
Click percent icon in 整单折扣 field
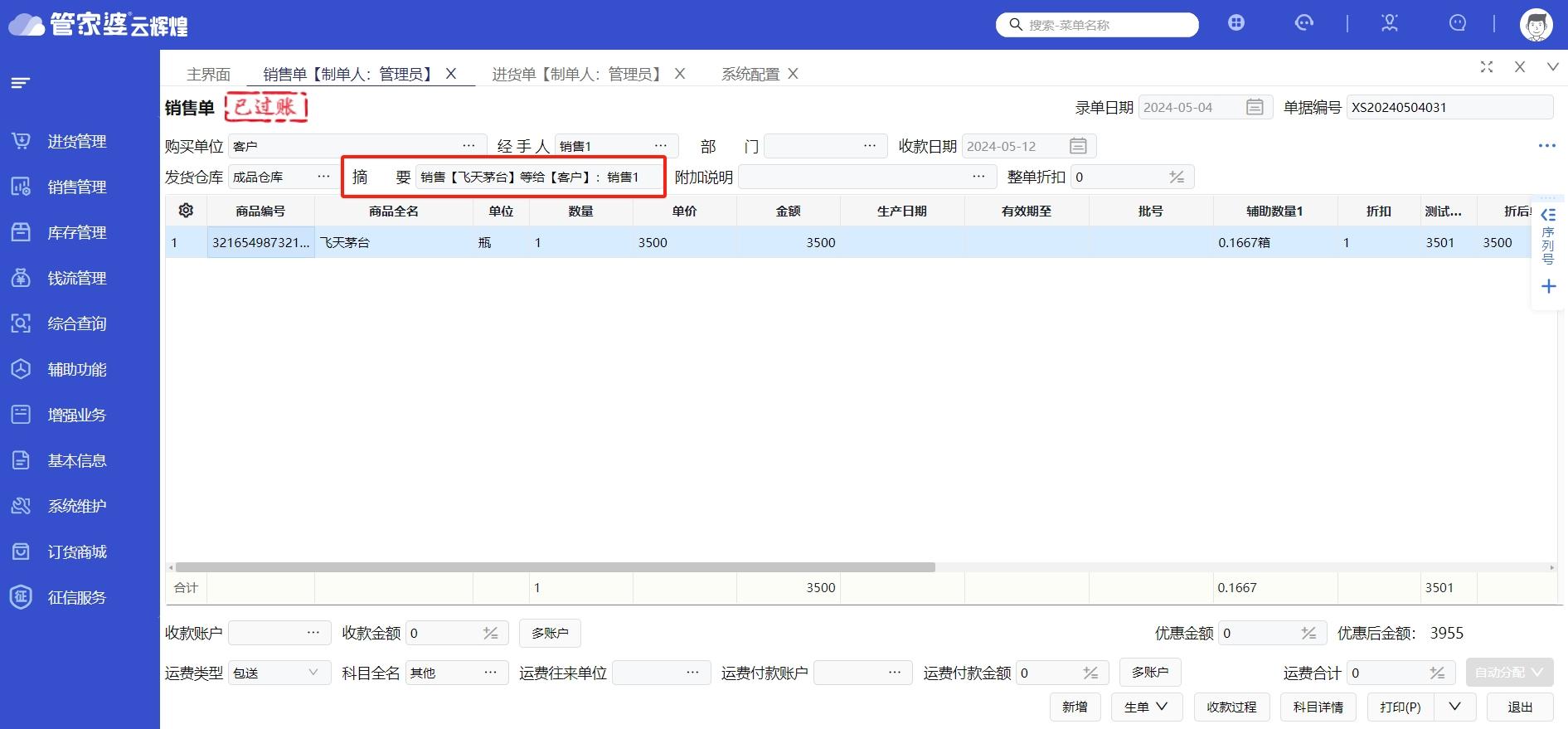pos(1177,177)
